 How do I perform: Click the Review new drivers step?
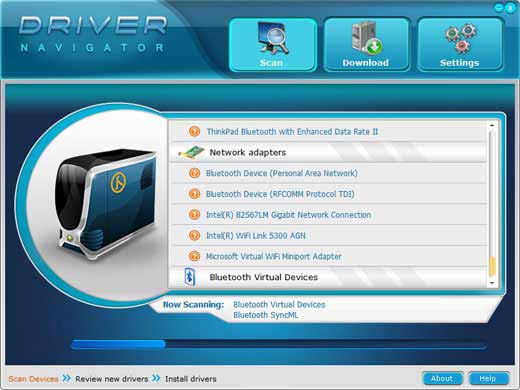point(112,379)
